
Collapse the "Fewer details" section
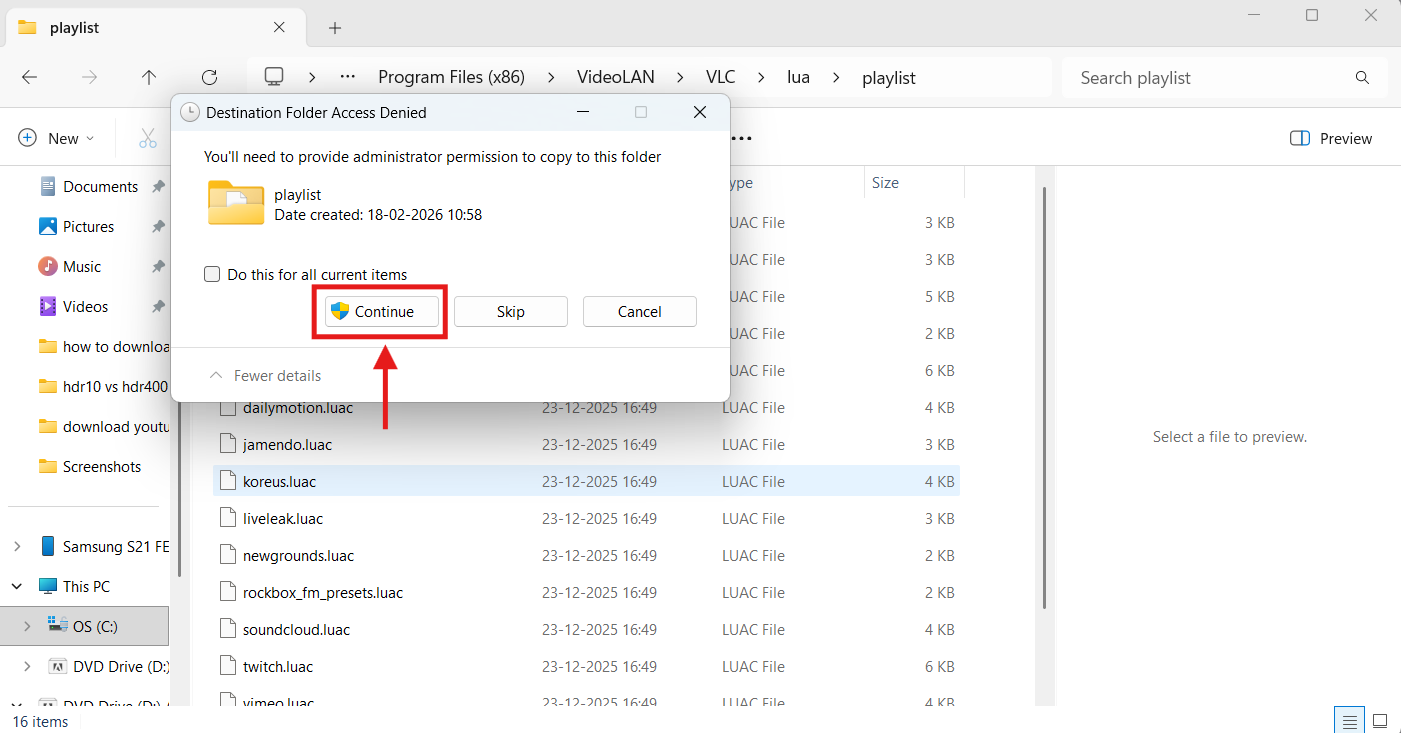point(265,375)
